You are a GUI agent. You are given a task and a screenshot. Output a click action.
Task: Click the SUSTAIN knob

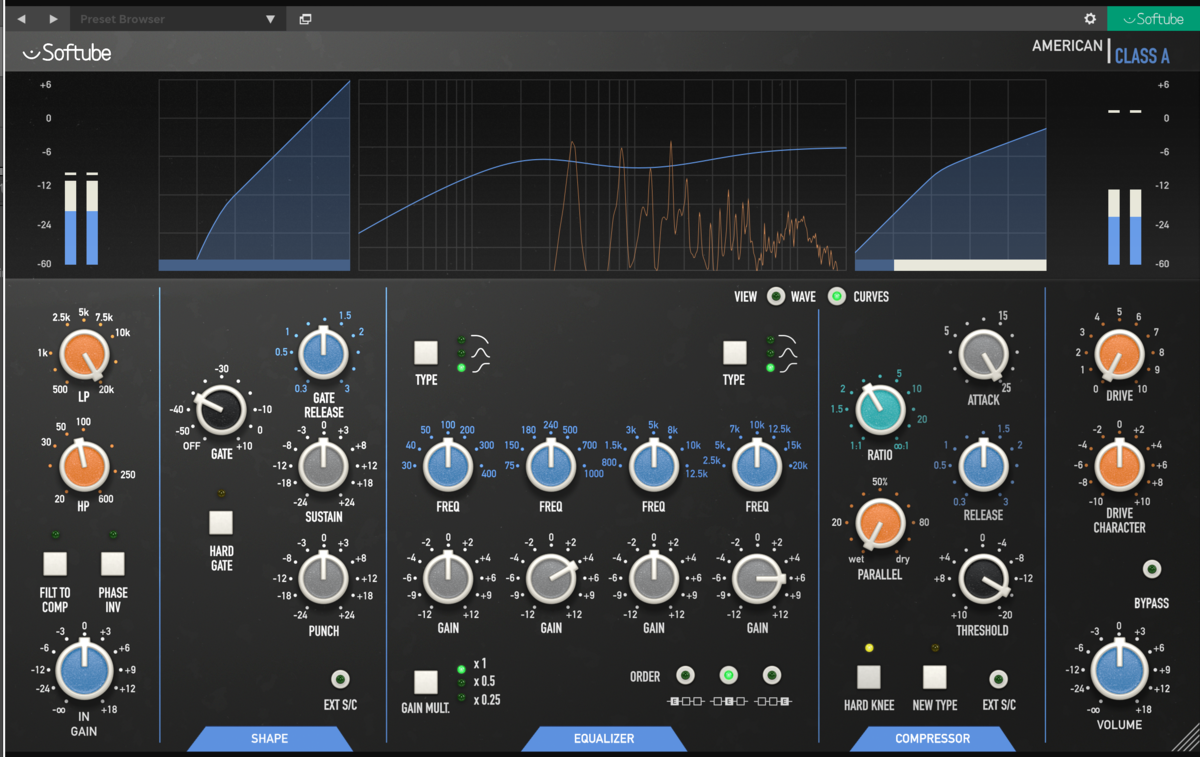pos(324,466)
